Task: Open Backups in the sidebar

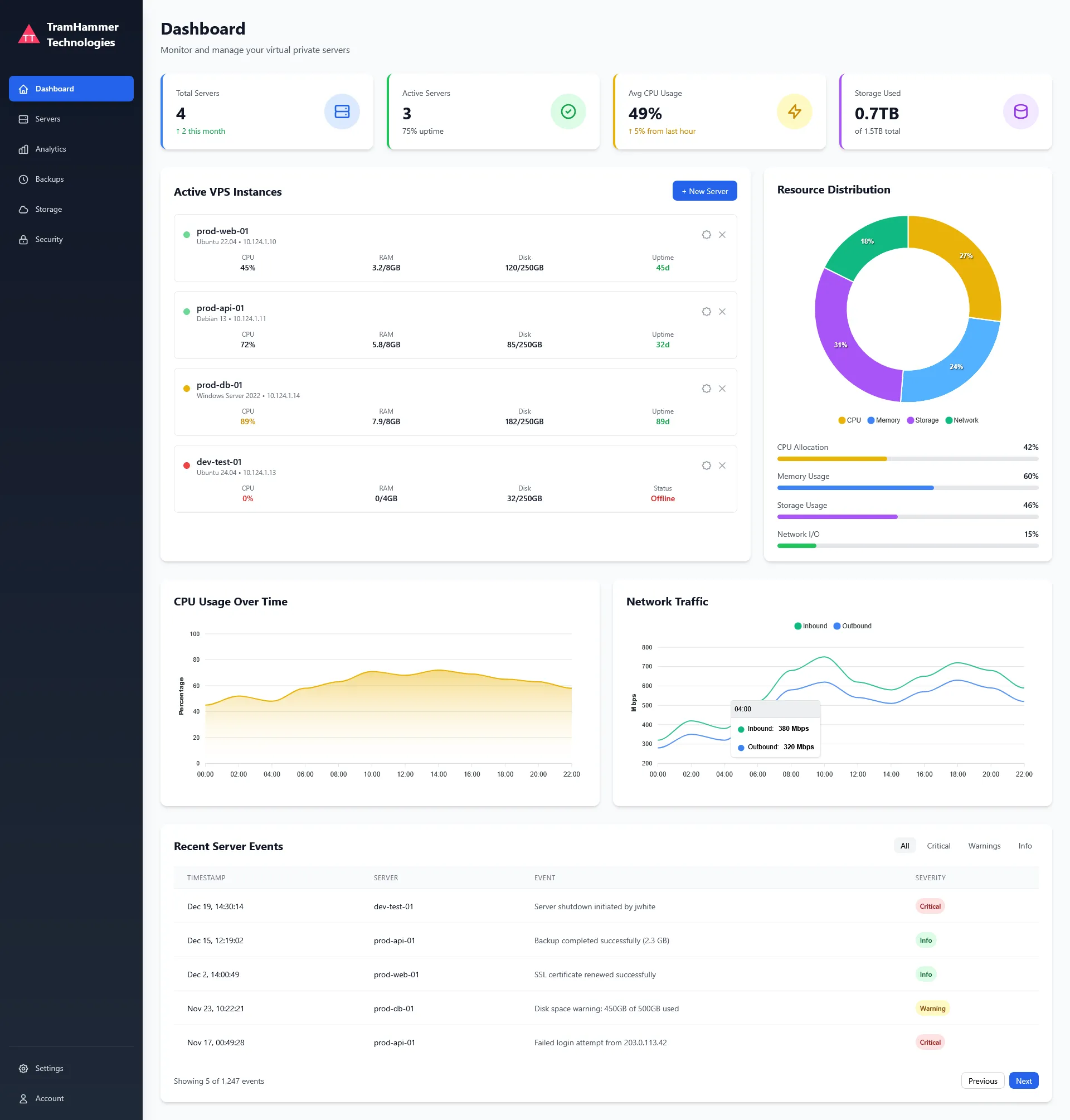Action: 71,179
